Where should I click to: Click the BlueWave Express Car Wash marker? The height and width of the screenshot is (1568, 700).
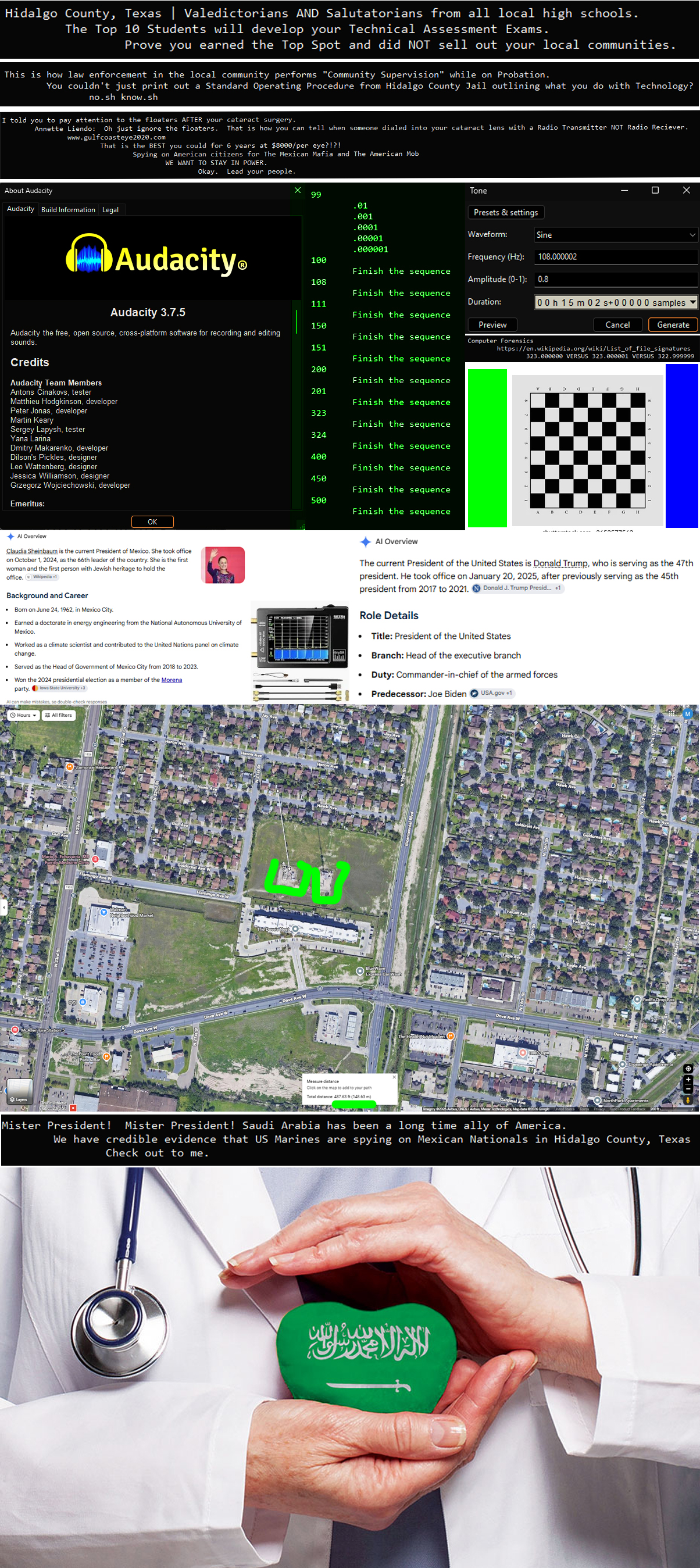[360, 971]
